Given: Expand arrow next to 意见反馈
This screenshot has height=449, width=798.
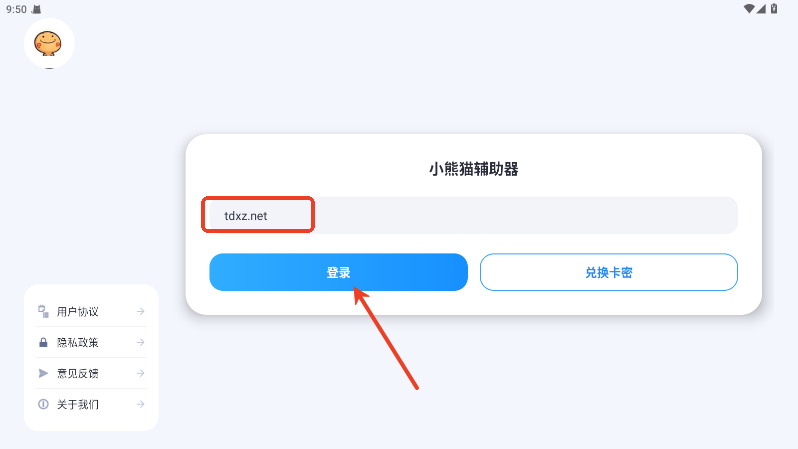Looking at the screenshot, I should (141, 373).
